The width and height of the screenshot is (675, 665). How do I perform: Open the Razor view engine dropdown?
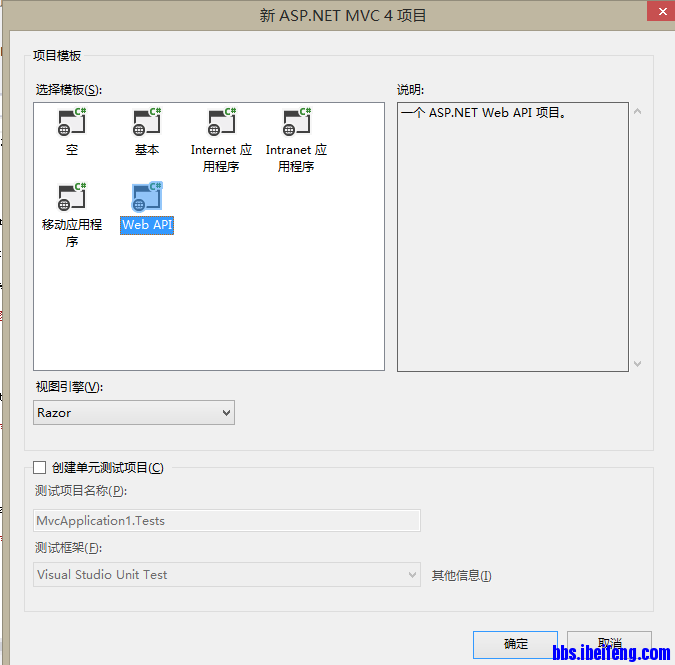pos(134,412)
